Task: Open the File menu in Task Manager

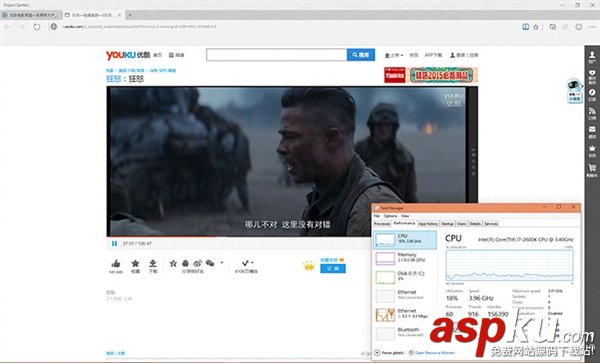Action: click(x=377, y=216)
